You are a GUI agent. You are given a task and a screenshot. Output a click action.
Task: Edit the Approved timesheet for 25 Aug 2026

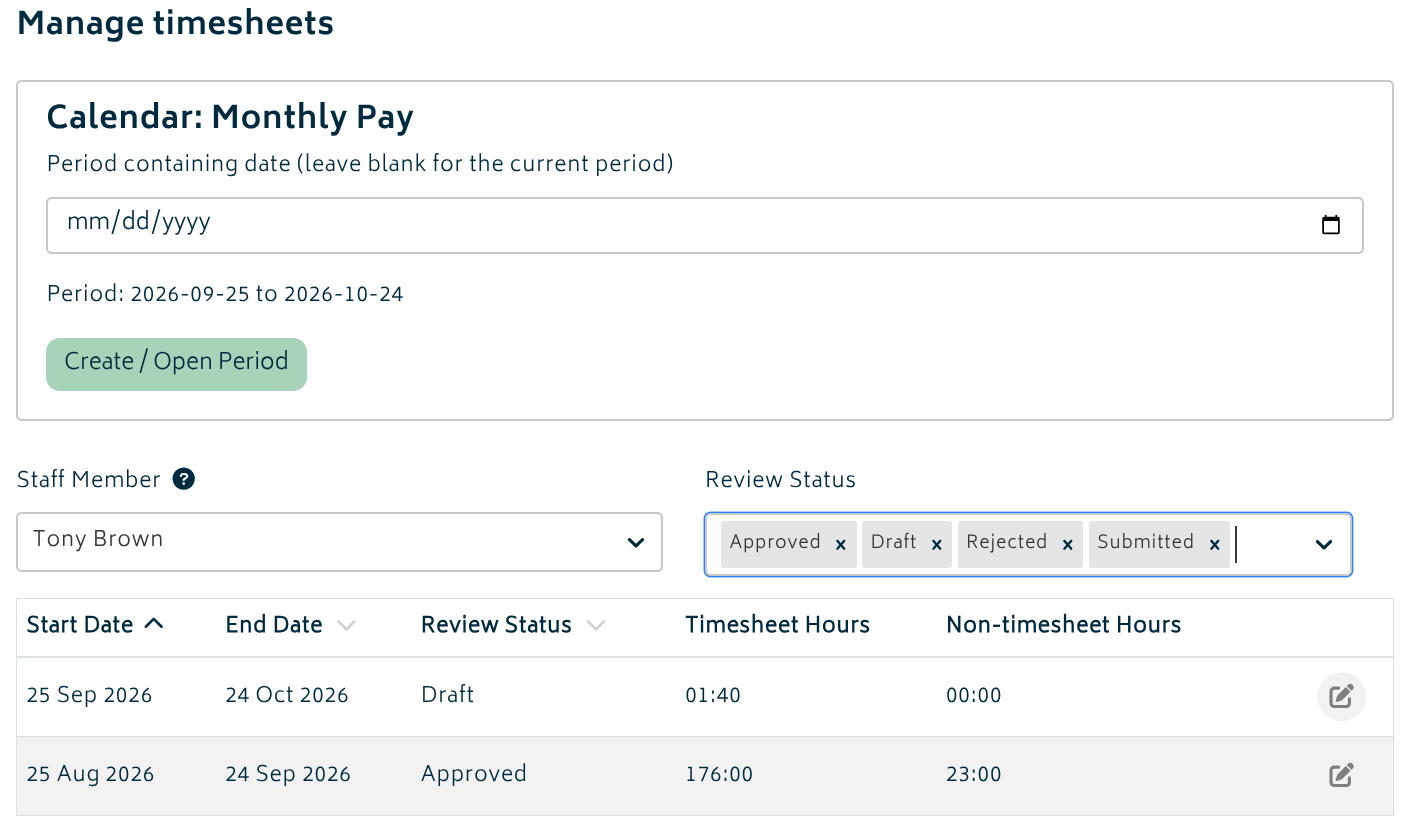tap(1341, 774)
